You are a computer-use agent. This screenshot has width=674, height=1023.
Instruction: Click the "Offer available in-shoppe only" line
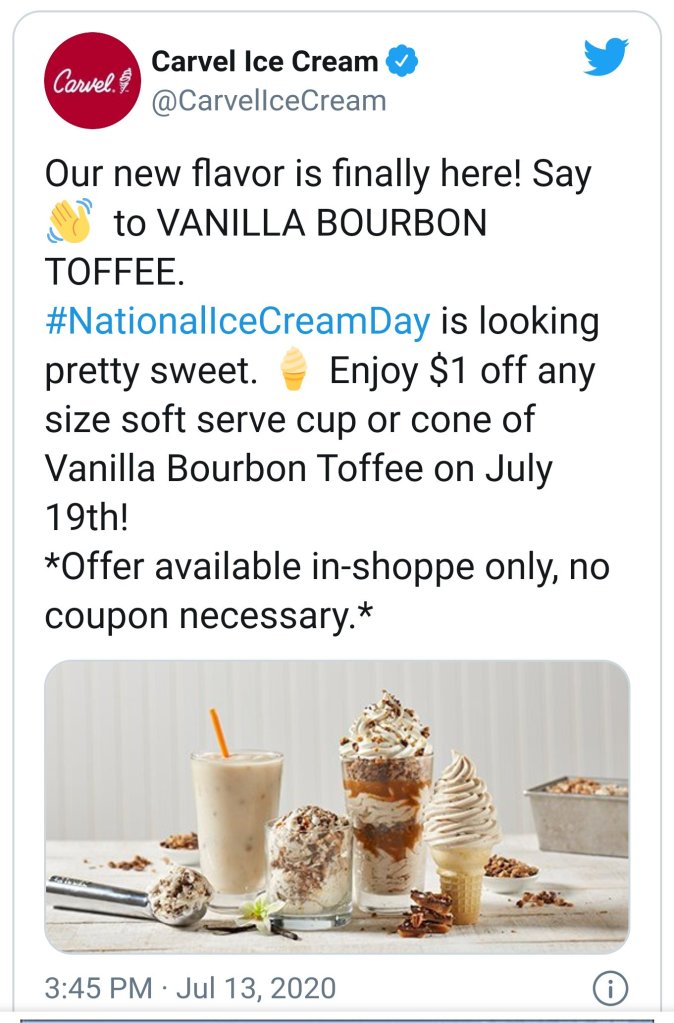[x=326, y=568]
